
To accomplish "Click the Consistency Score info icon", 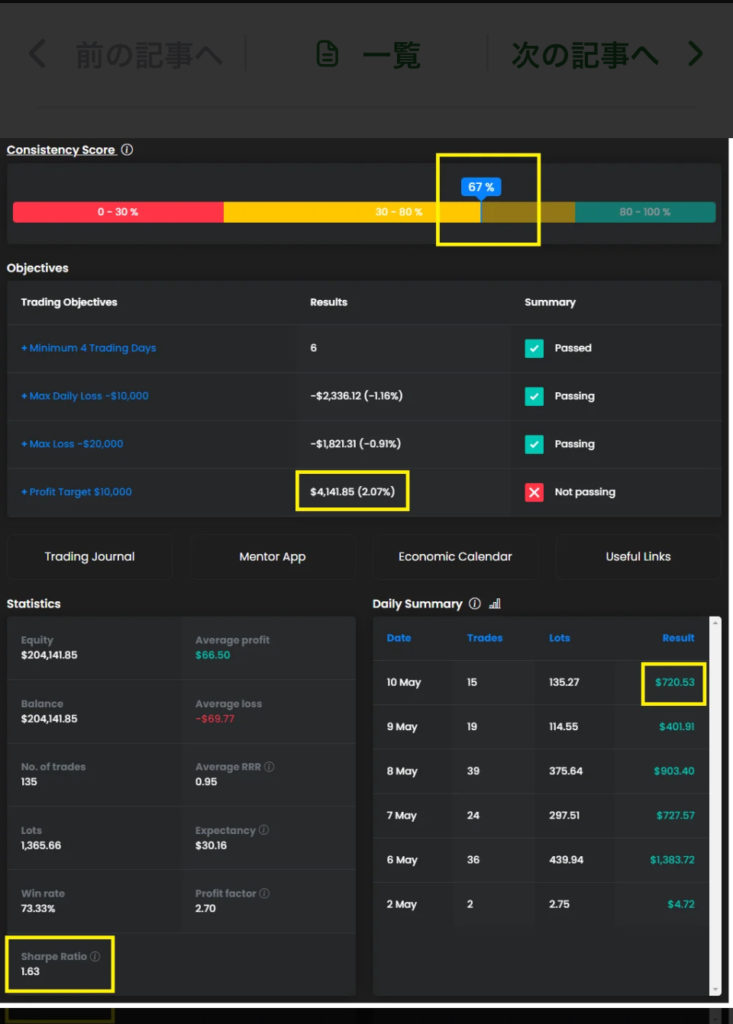I will point(127,150).
